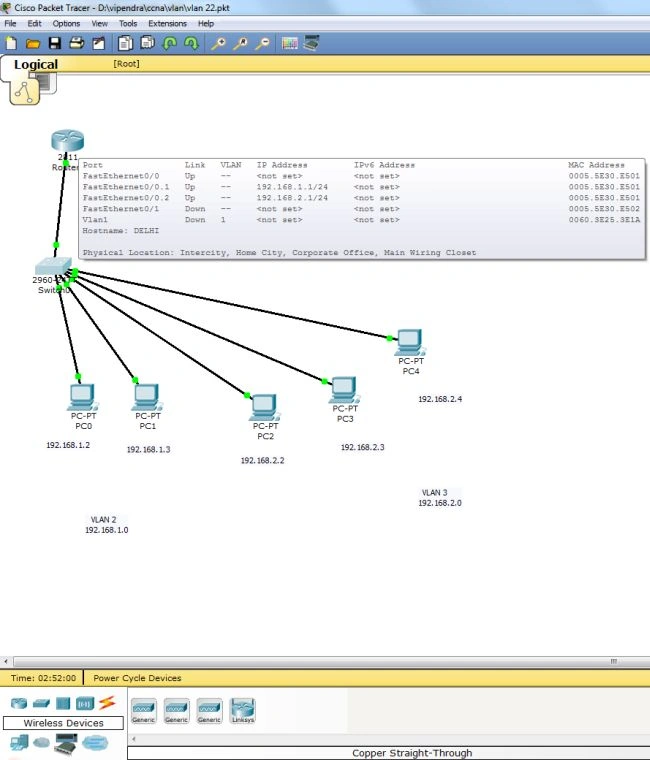Click the [Root] cluster label

click(126, 63)
